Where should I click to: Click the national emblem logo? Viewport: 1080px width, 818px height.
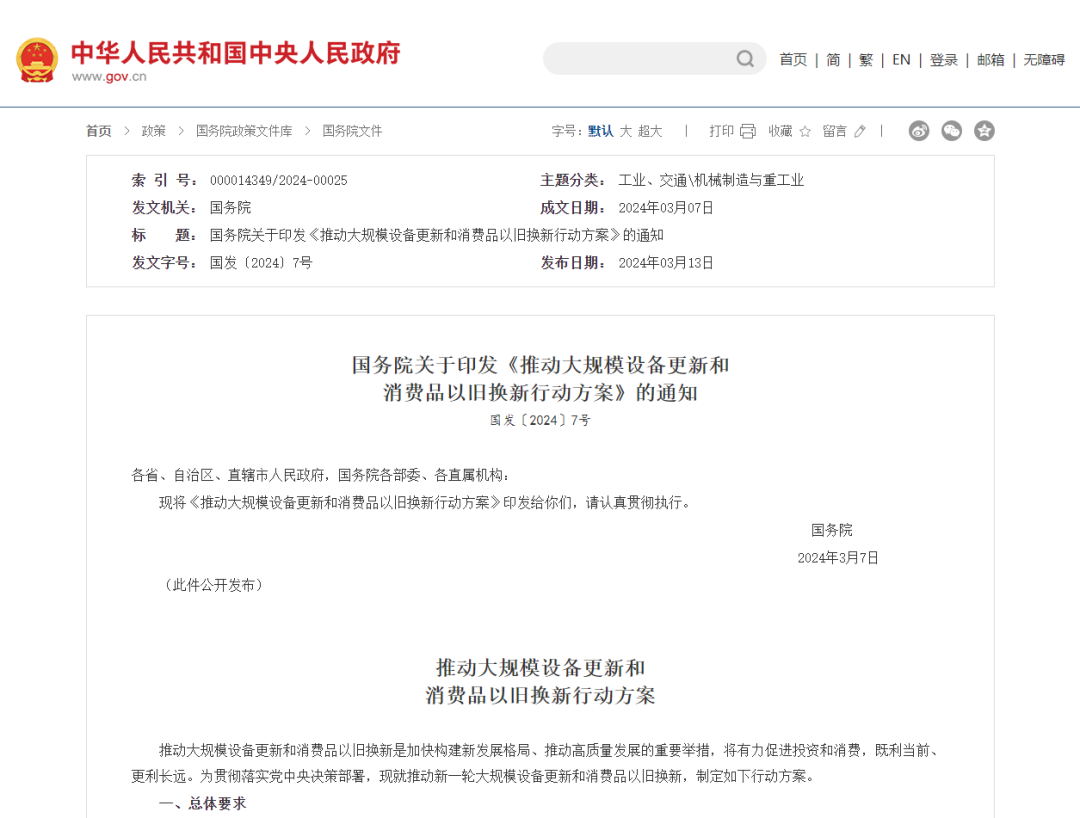[37, 60]
